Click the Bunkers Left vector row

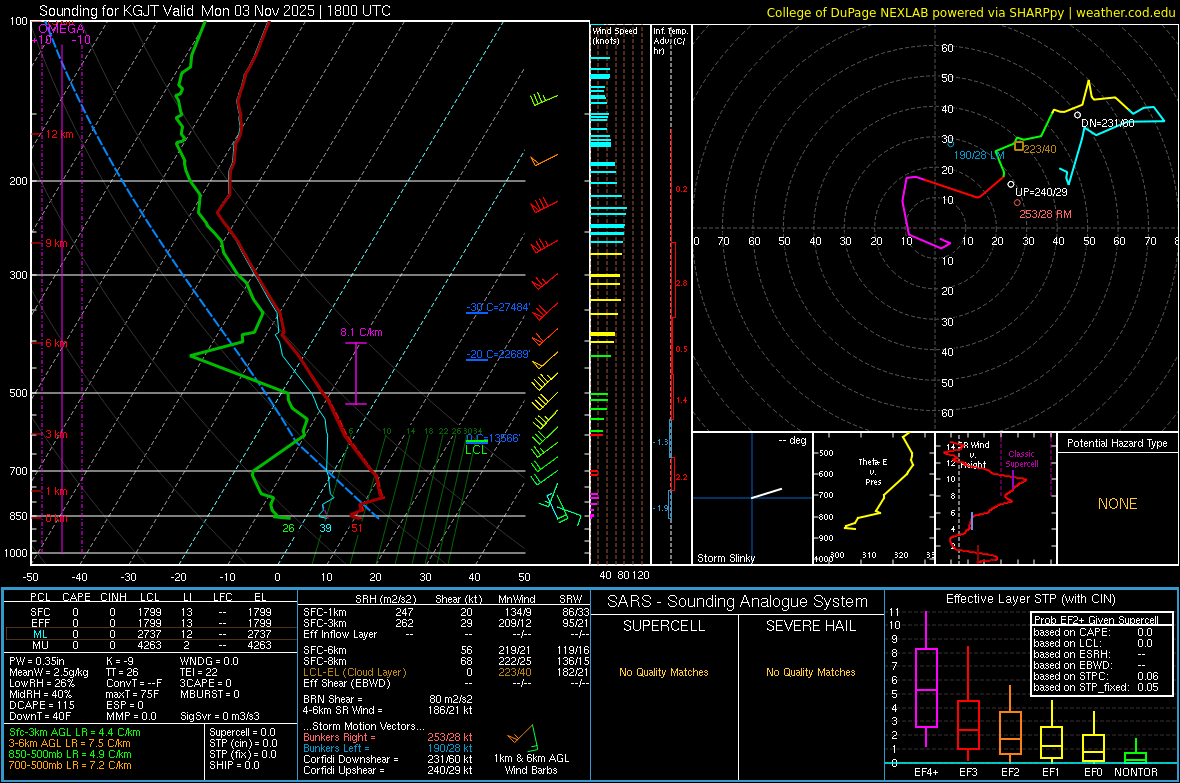pyautogui.click(x=387, y=748)
